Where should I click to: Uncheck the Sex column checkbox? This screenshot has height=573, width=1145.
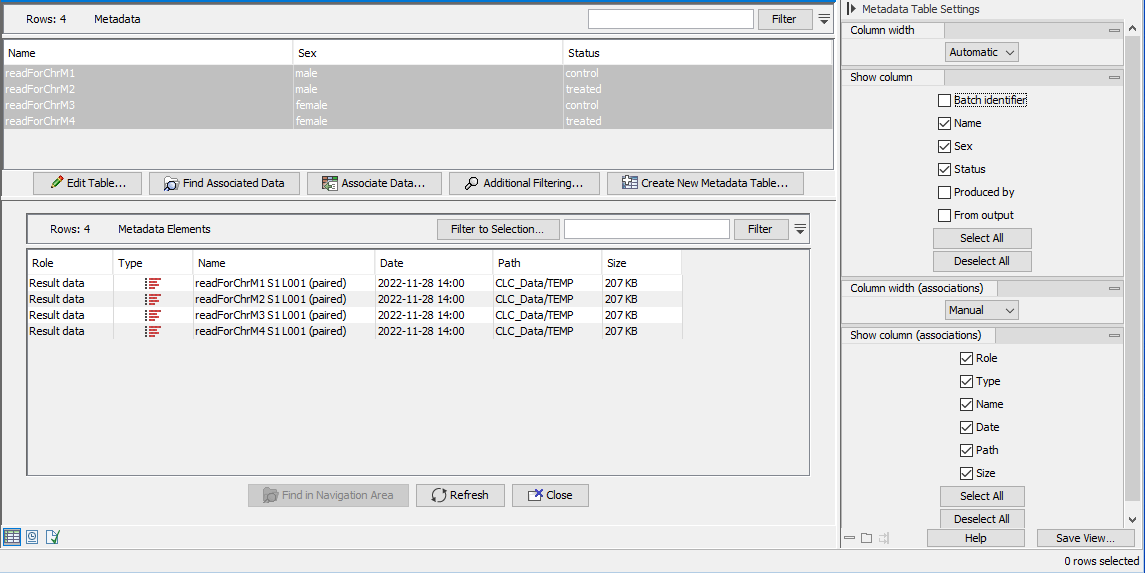[944, 146]
